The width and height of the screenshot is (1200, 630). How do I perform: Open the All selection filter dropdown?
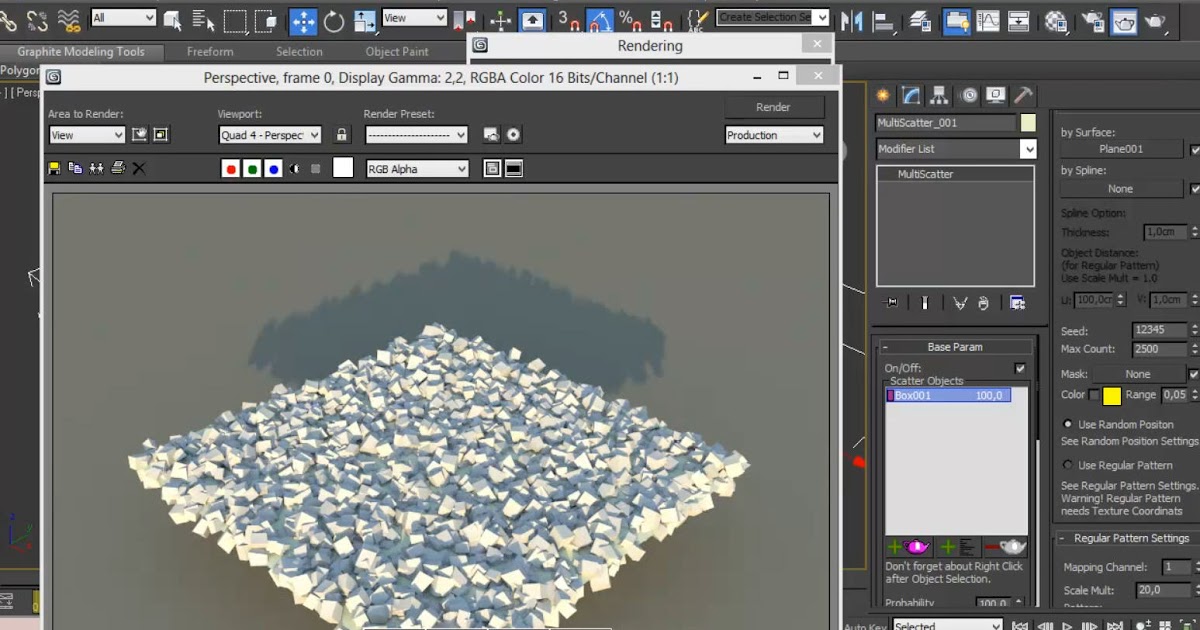click(124, 18)
